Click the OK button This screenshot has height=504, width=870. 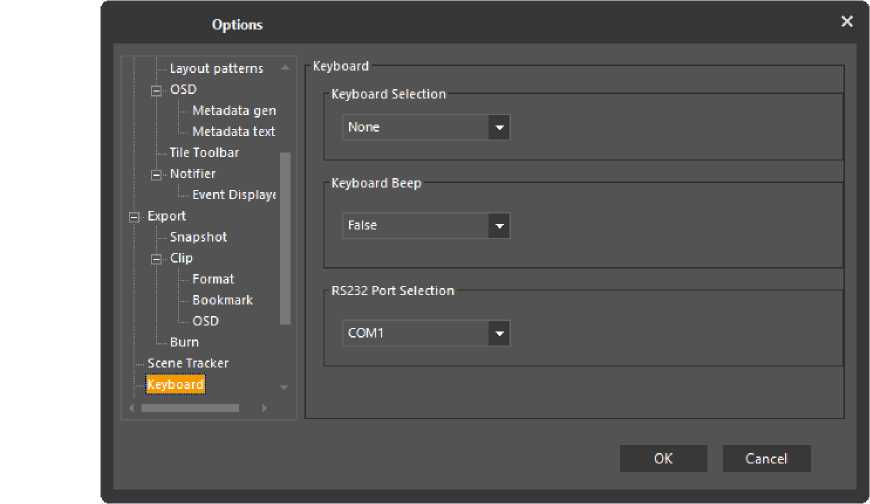pos(663,459)
